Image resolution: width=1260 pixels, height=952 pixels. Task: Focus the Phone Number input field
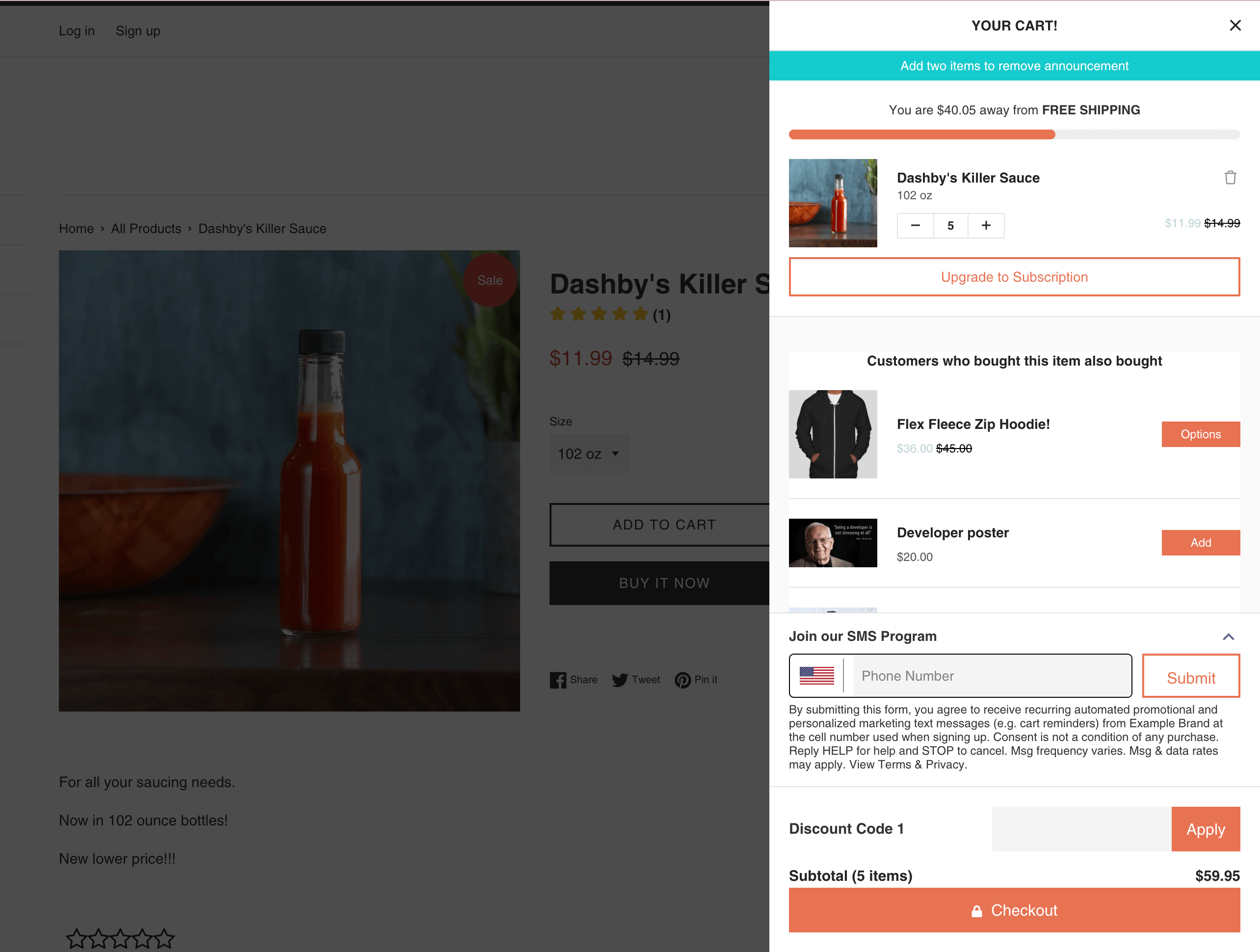pos(992,676)
